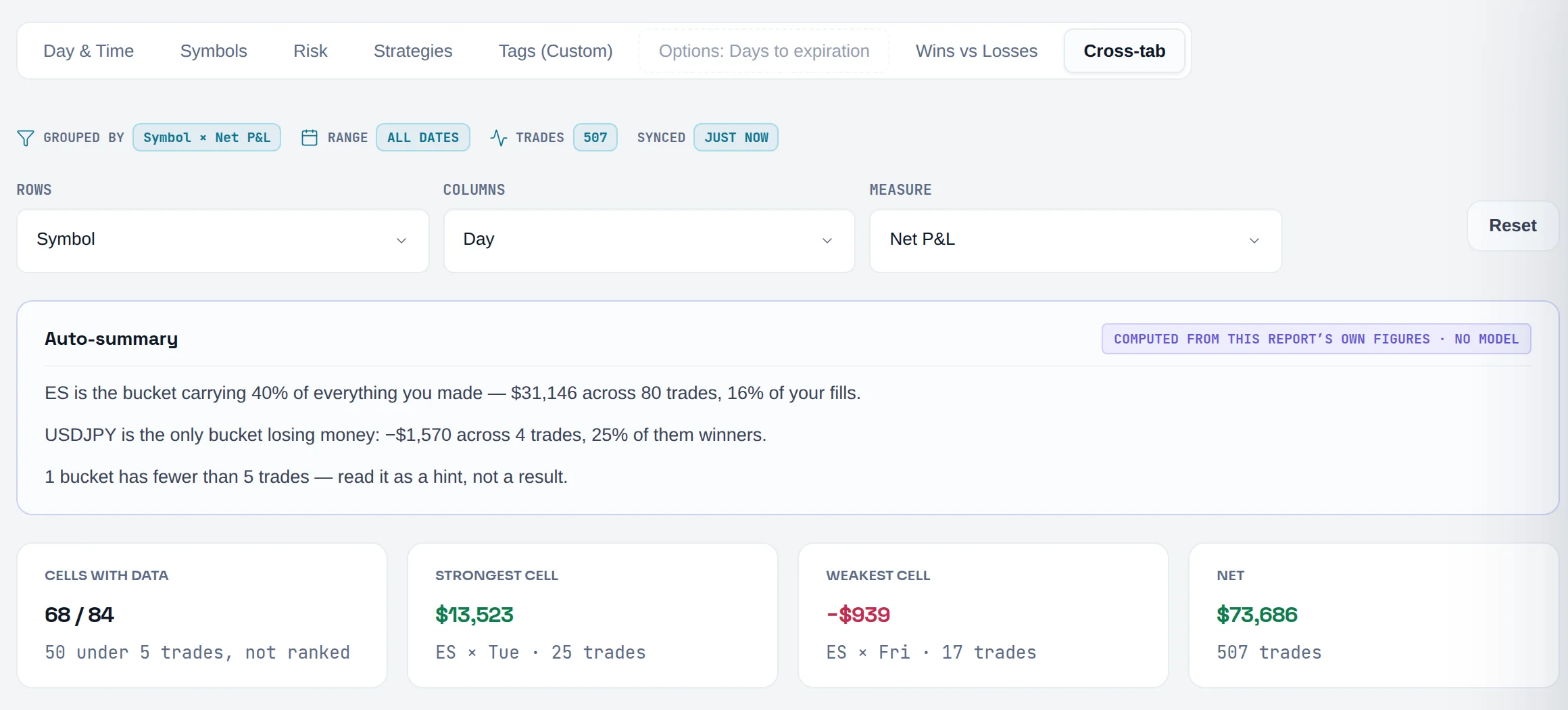Open the Measure Net P&L dropdown

coord(1076,241)
